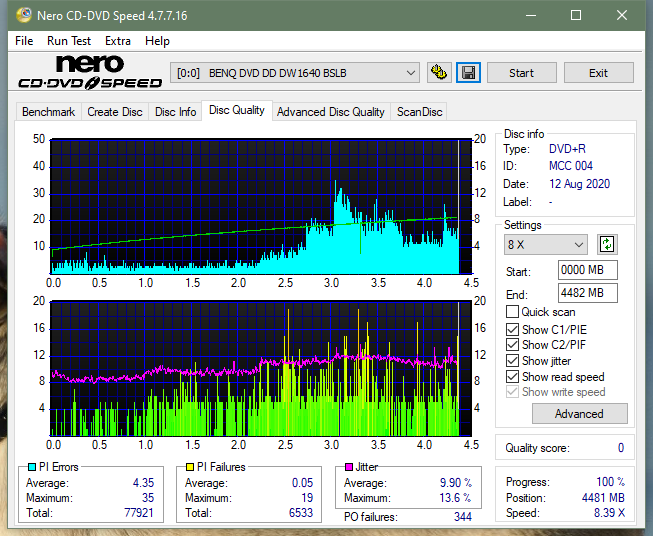Viewport: 653px width, 536px height.
Task: Click PI Errors average value 4.35
Action: tap(143, 483)
